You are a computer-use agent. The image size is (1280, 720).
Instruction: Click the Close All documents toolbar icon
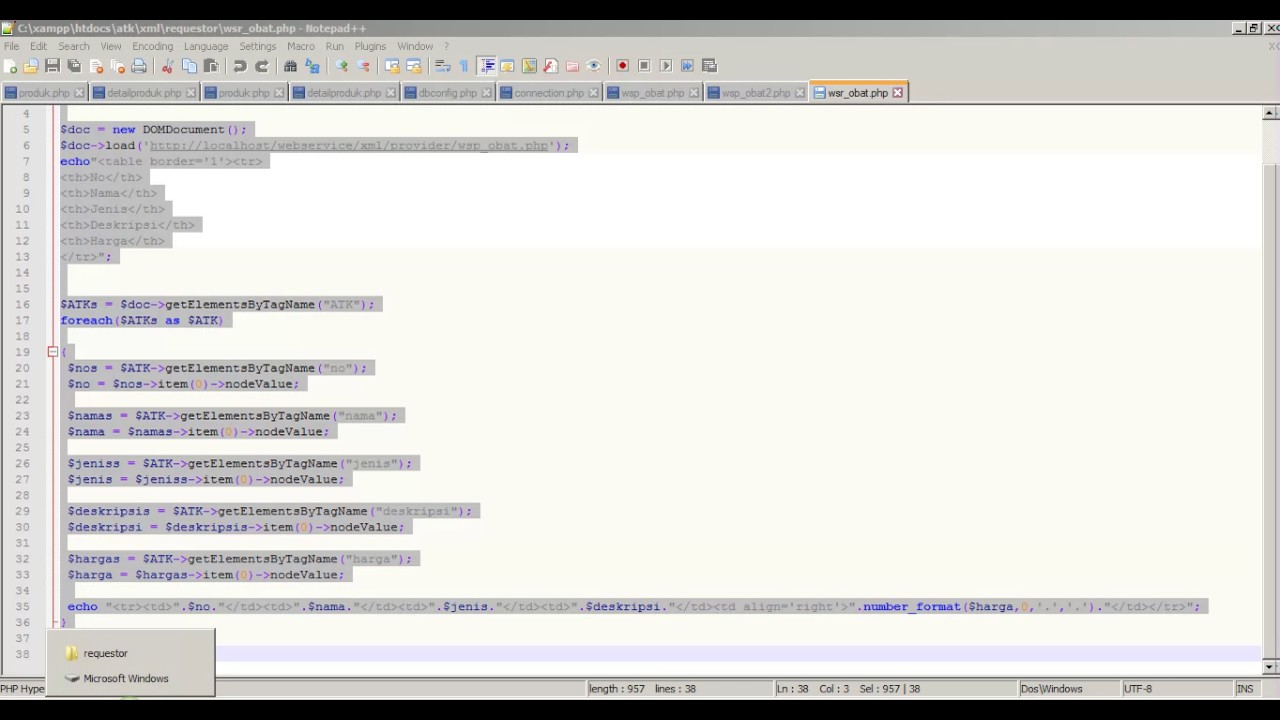(118, 66)
